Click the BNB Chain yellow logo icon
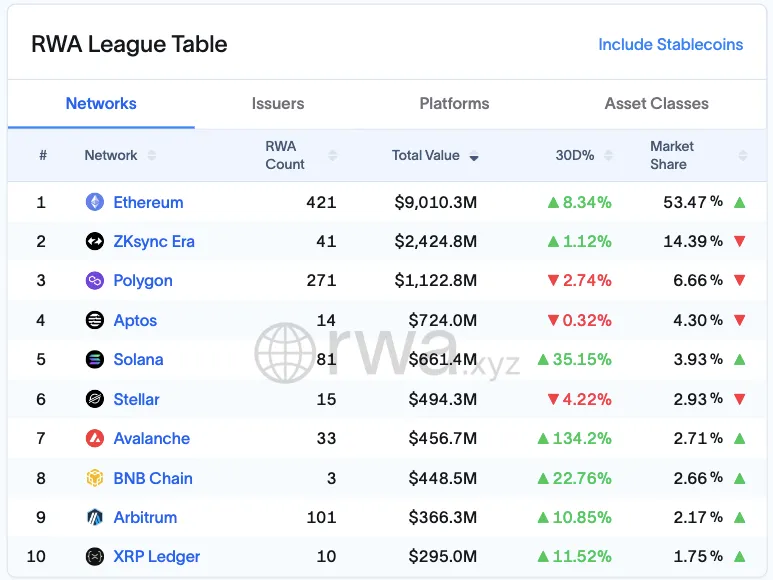773x580 pixels. point(95,478)
